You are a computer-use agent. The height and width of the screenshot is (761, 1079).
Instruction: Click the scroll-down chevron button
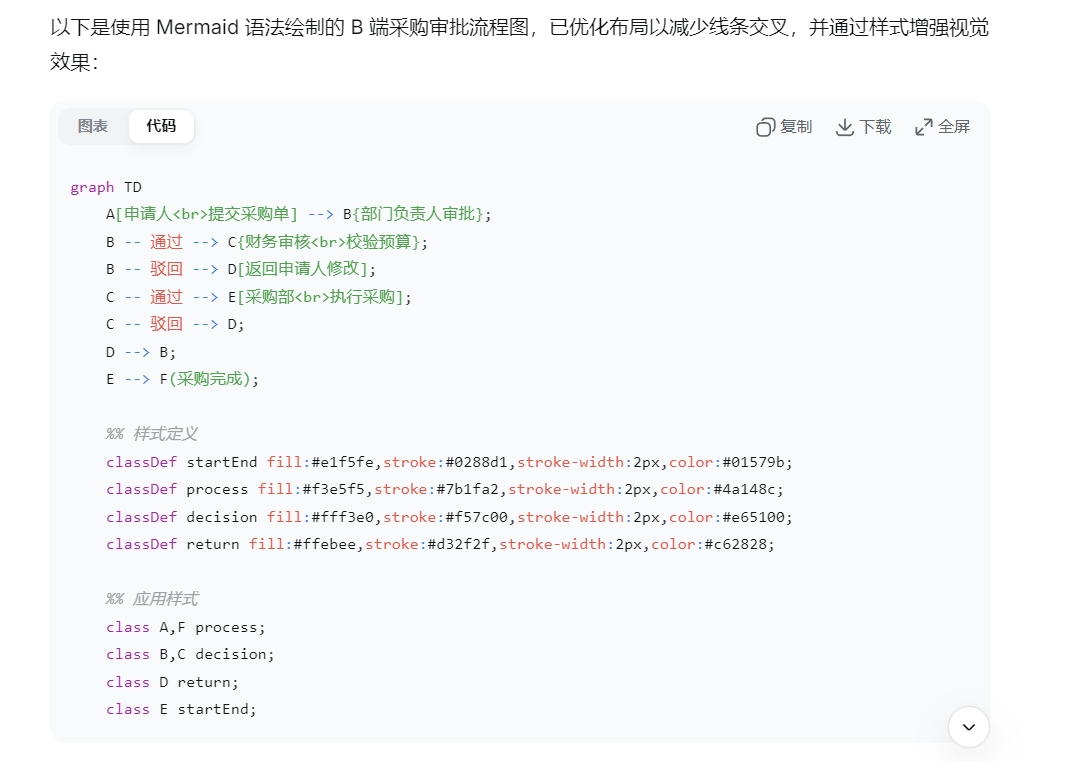[968, 727]
